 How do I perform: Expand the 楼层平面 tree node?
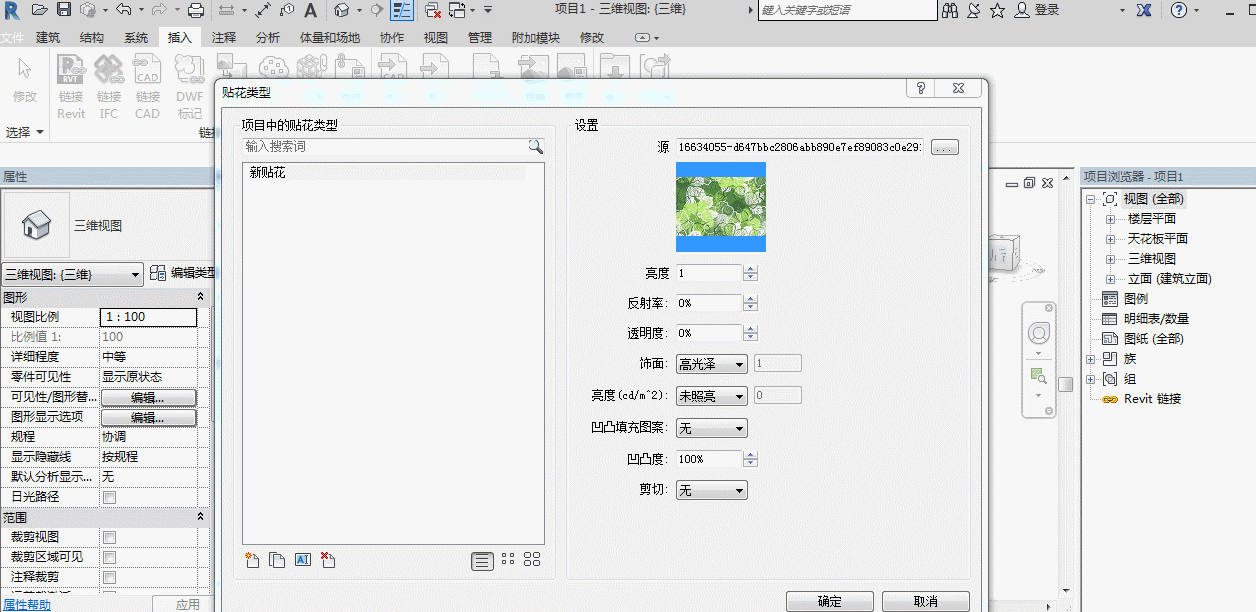[1110, 219]
